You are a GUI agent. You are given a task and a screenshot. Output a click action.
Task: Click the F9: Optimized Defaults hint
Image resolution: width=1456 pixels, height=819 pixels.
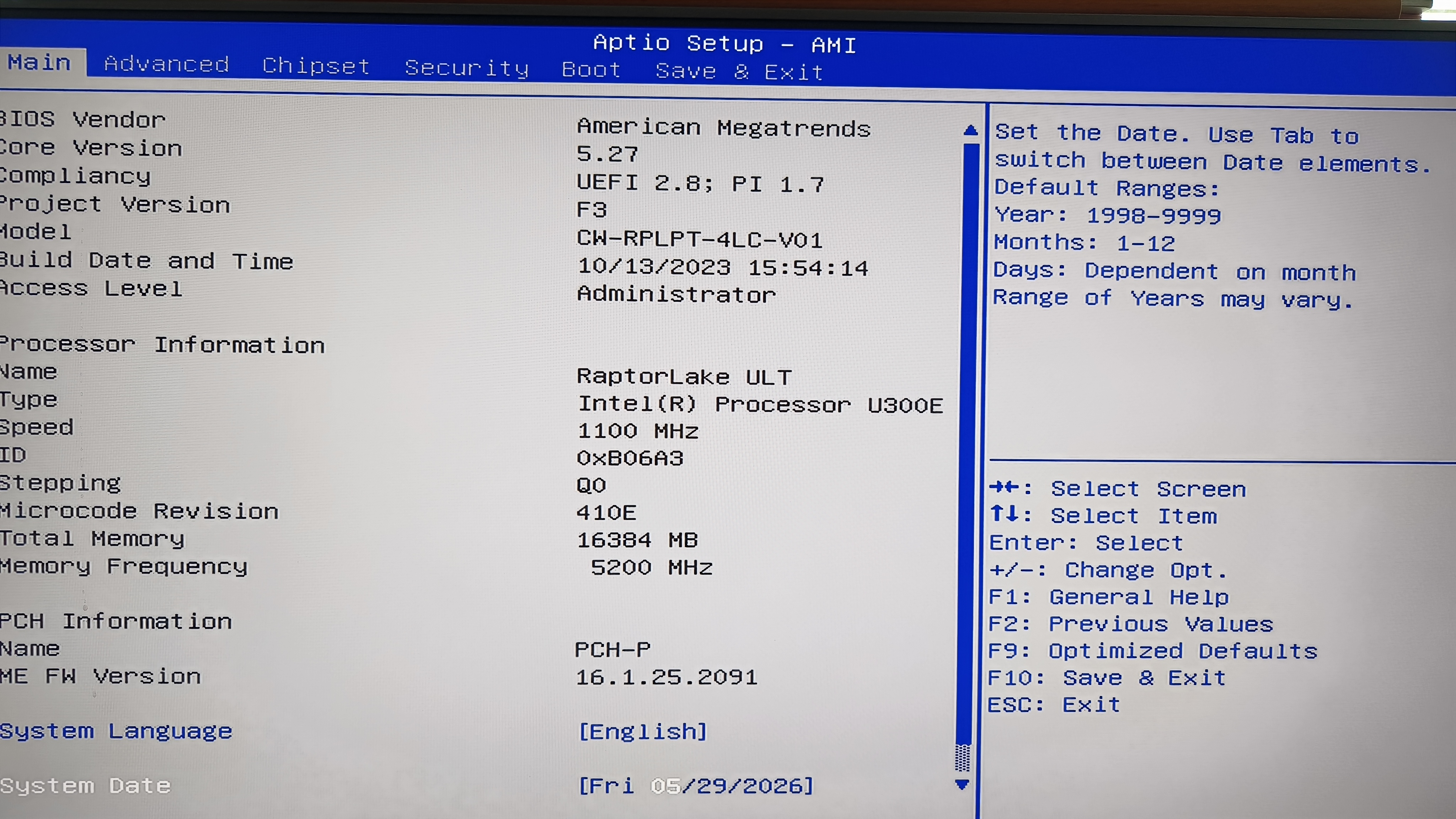(x=1152, y=651)
